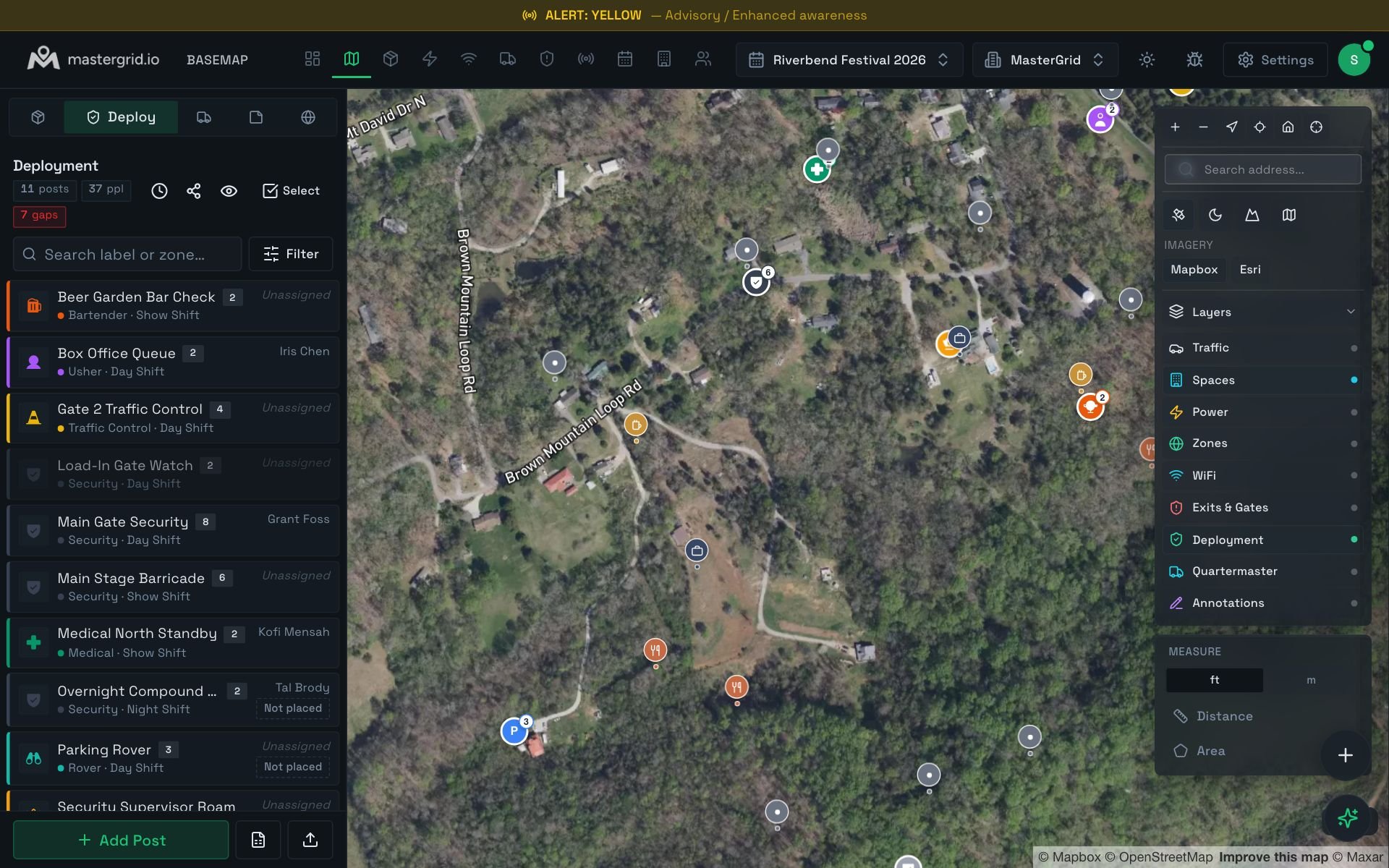Toggle the Exits & Gates layer
Image resolution: width=1389 pixels, height=868 pixels.
click(x=1262, y=508)
